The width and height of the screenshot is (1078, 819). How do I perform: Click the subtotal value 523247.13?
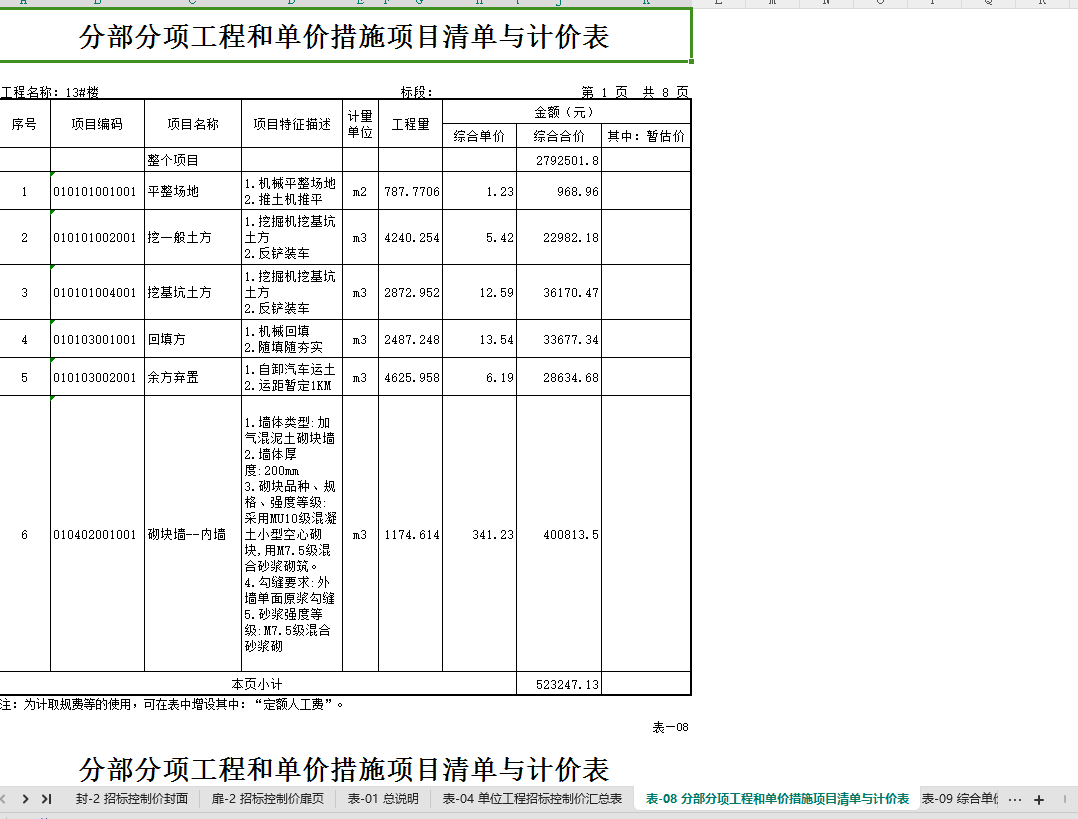(559, 684)
